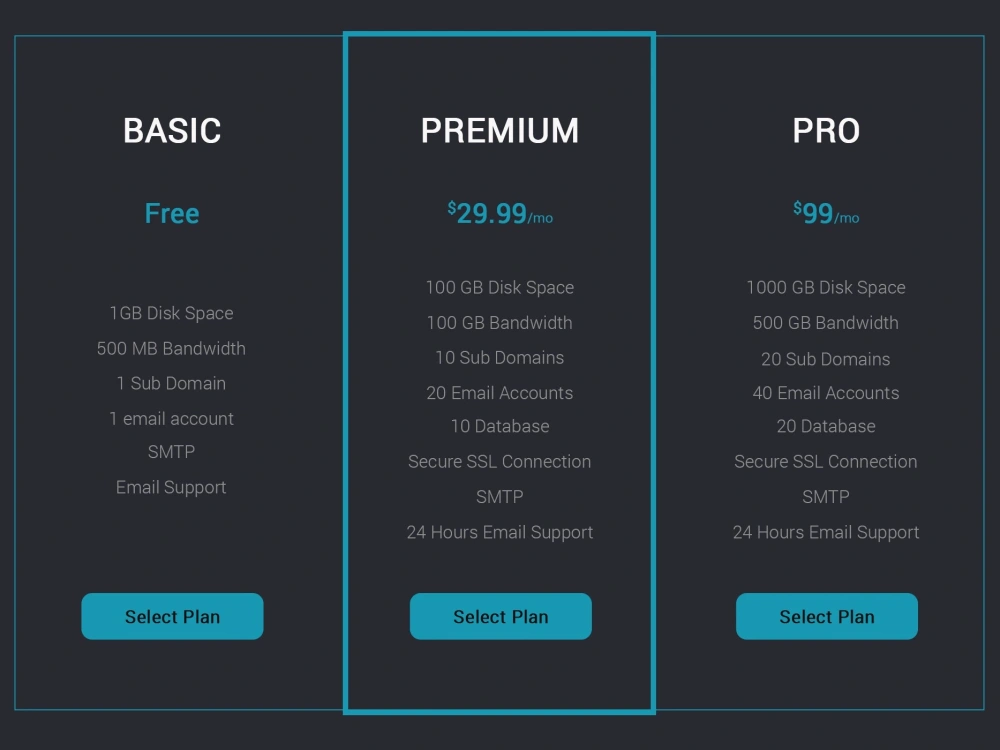
Task: Click Secure SSL Connection under Pro
Action: (825, 461)
